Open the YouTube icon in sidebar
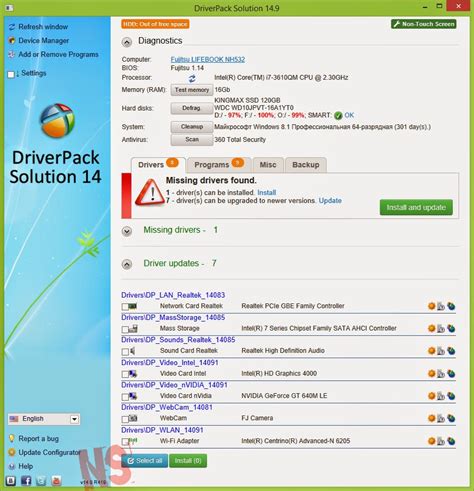Screen dimensions: 474x491 (56, 480)
